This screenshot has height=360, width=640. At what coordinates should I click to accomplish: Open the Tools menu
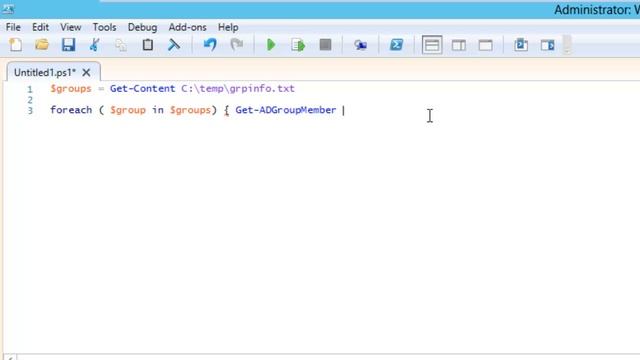click(104, 27)
